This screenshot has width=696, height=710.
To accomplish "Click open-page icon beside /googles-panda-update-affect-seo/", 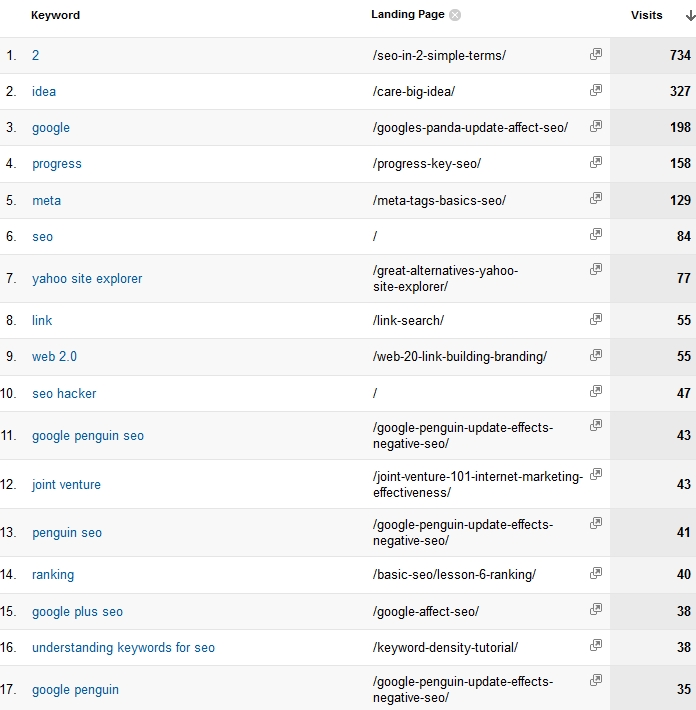I will point(596,127).
